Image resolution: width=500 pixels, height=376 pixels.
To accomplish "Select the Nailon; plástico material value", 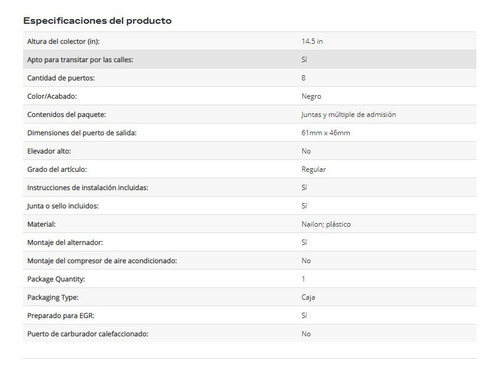I will [326, 224].
